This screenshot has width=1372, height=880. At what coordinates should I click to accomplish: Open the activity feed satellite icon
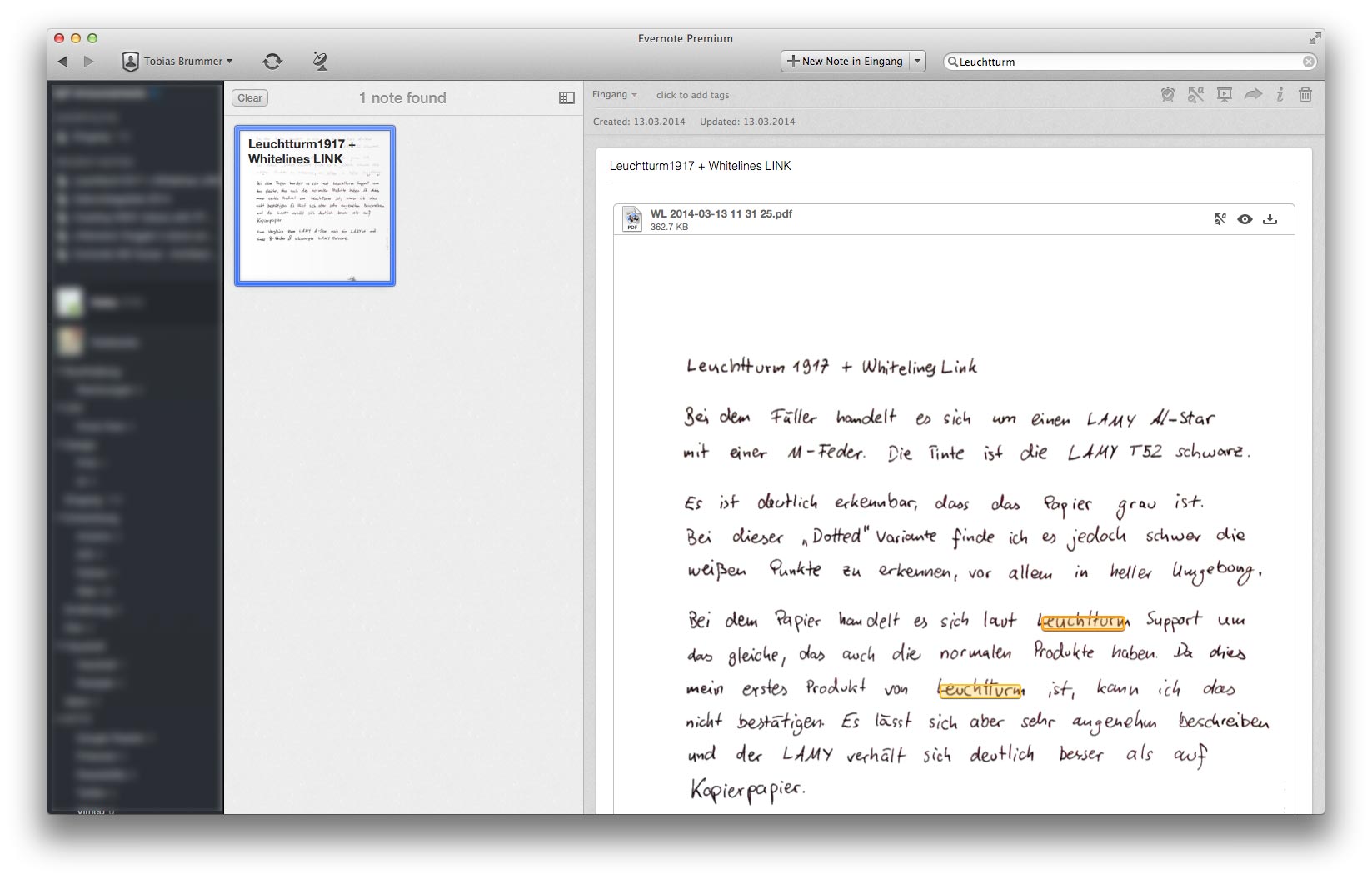tap(320, 61)
